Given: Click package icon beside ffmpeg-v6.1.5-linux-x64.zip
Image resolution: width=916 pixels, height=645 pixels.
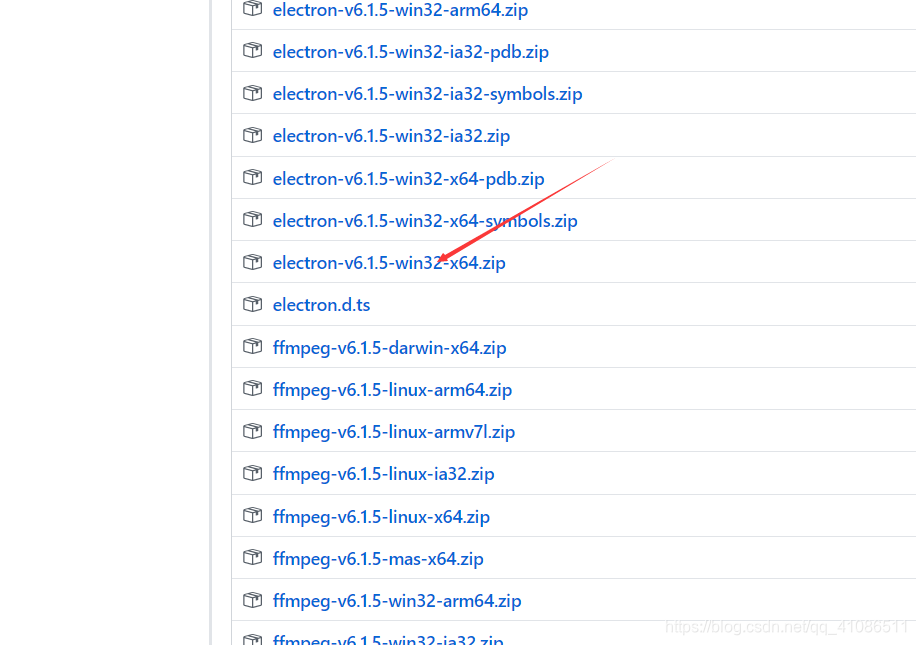Looking at the screenshot, I should [x=252, y=515].
